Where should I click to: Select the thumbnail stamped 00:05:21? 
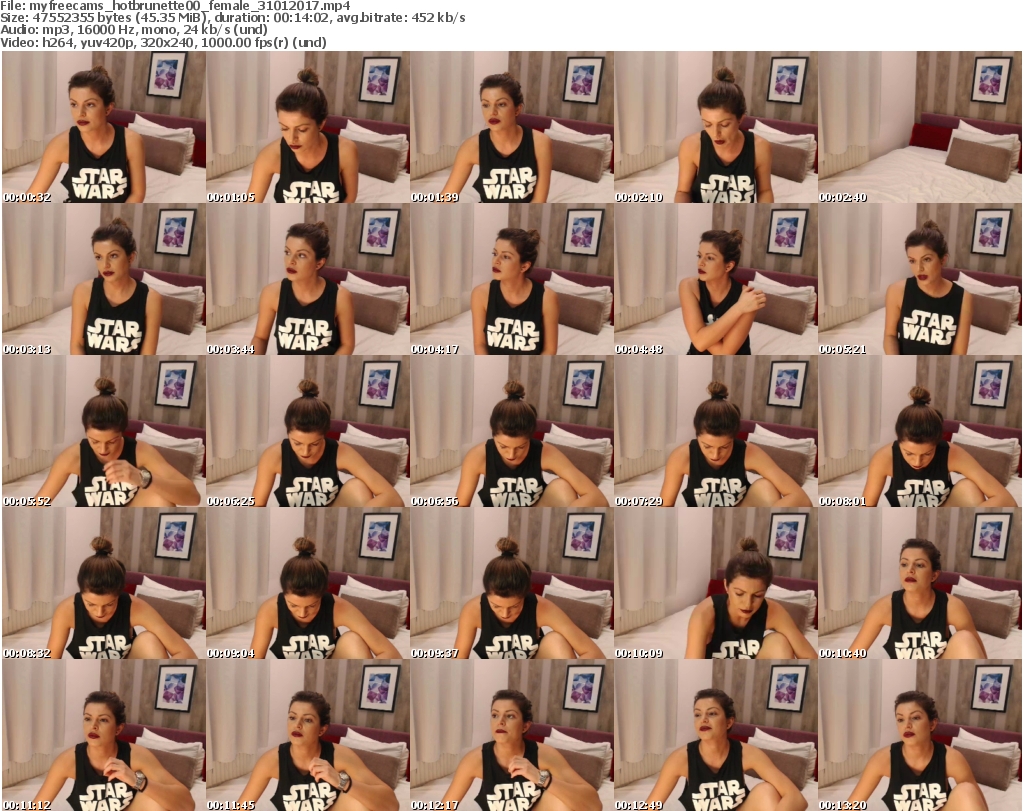[919, 279]
